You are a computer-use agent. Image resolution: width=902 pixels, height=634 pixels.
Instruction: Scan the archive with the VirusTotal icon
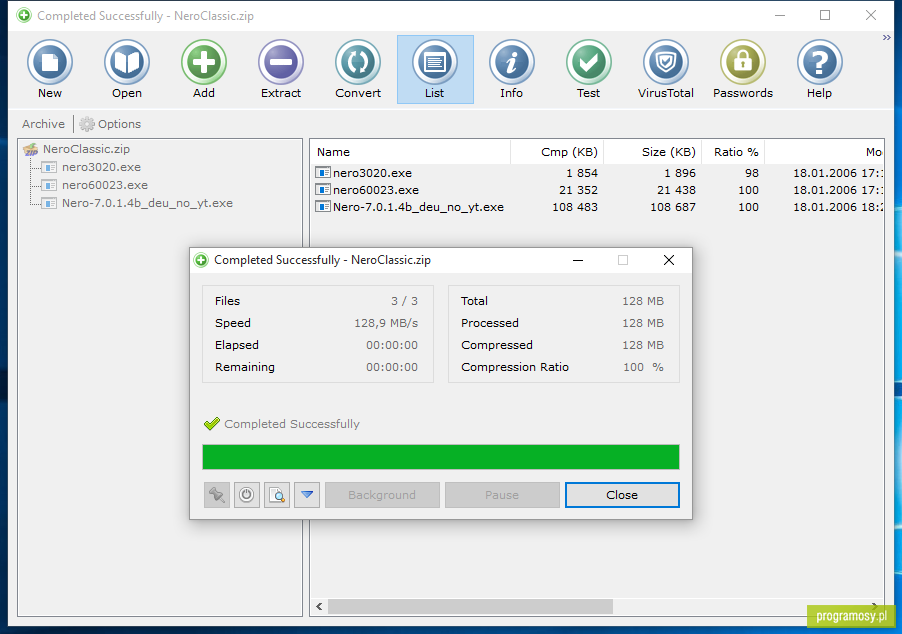tap(666, 62)
